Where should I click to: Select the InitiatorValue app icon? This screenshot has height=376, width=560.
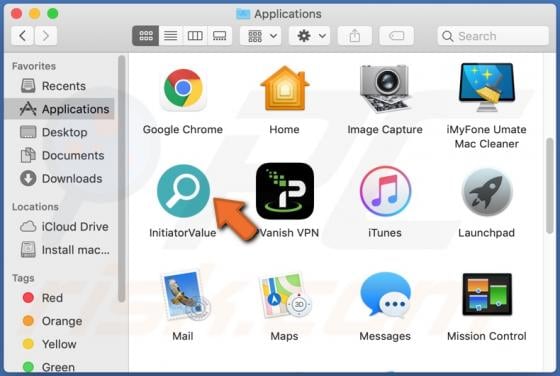(183, 191)
